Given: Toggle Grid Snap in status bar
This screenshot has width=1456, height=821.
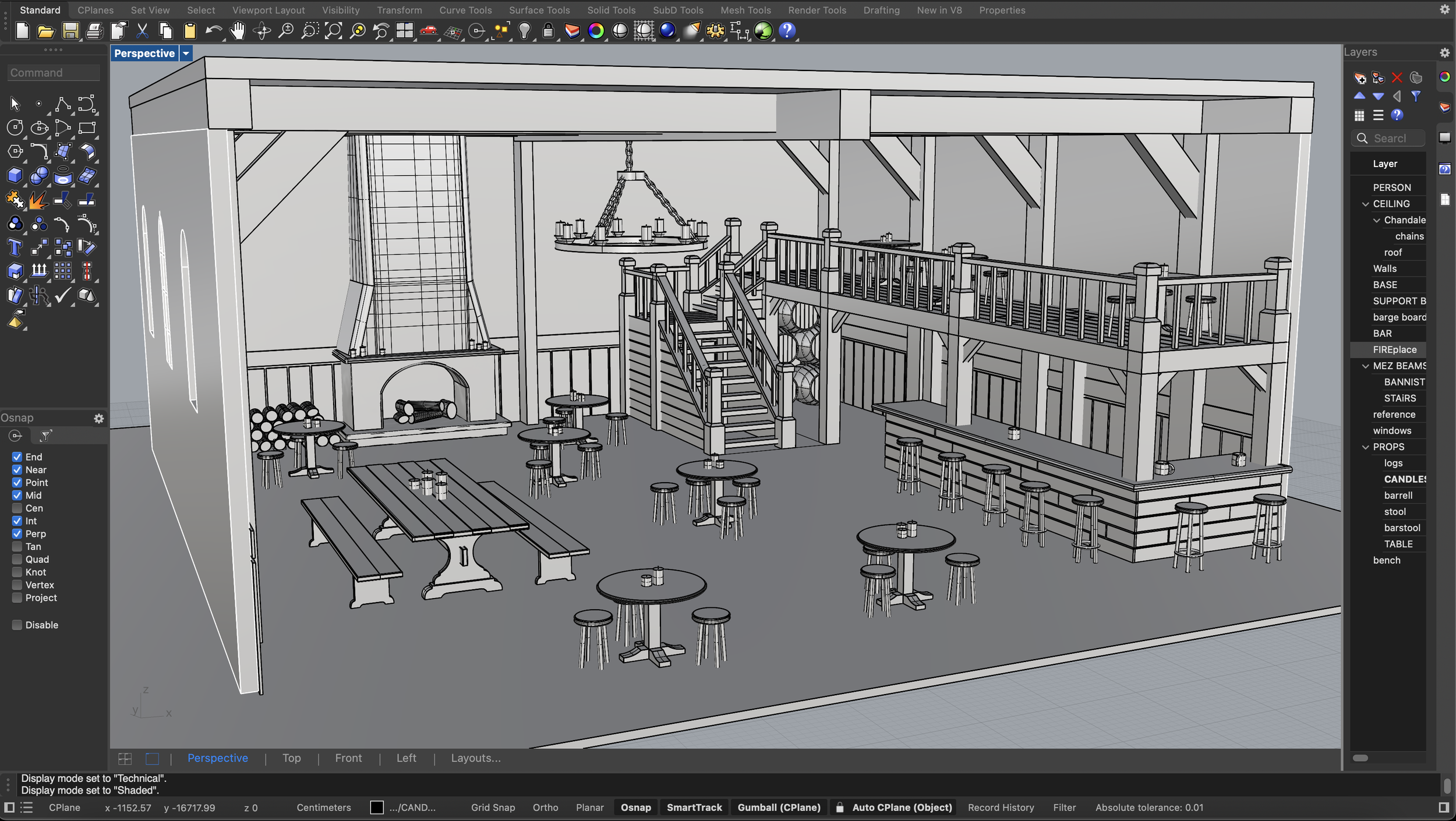Looking at the screenshot, I should [493, 808].
